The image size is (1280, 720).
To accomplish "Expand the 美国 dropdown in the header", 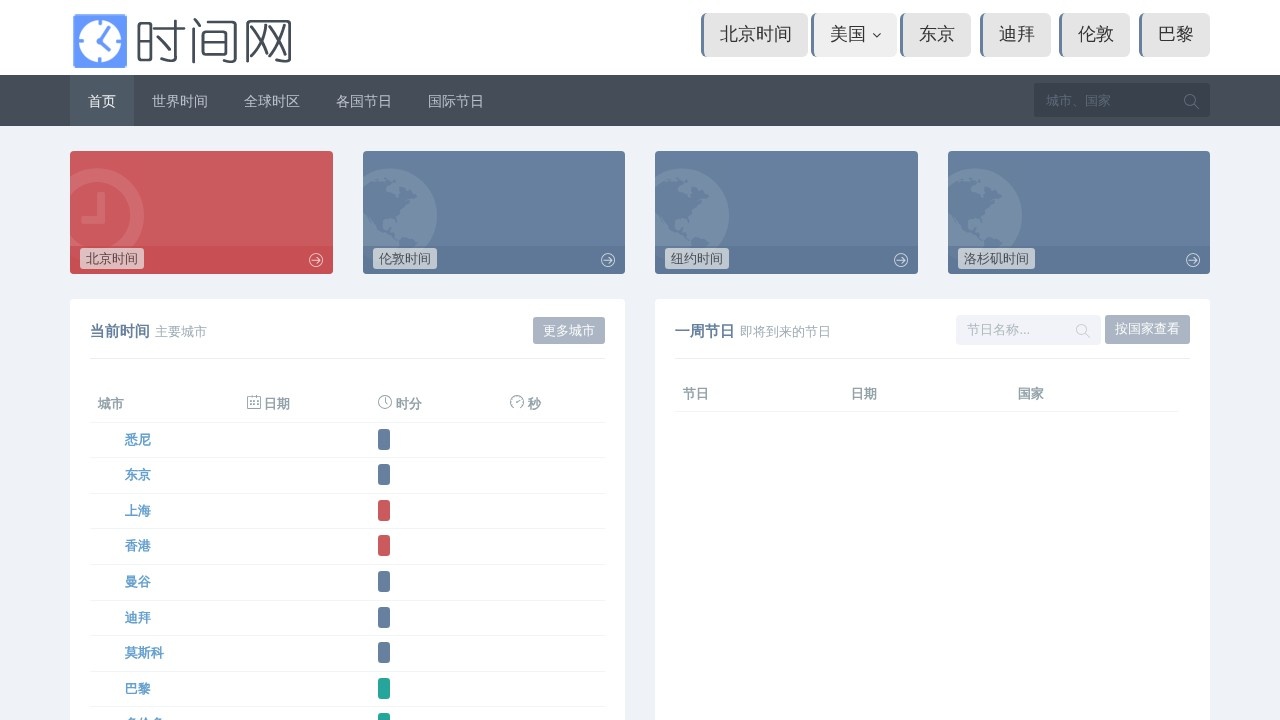I will [854, 35].
